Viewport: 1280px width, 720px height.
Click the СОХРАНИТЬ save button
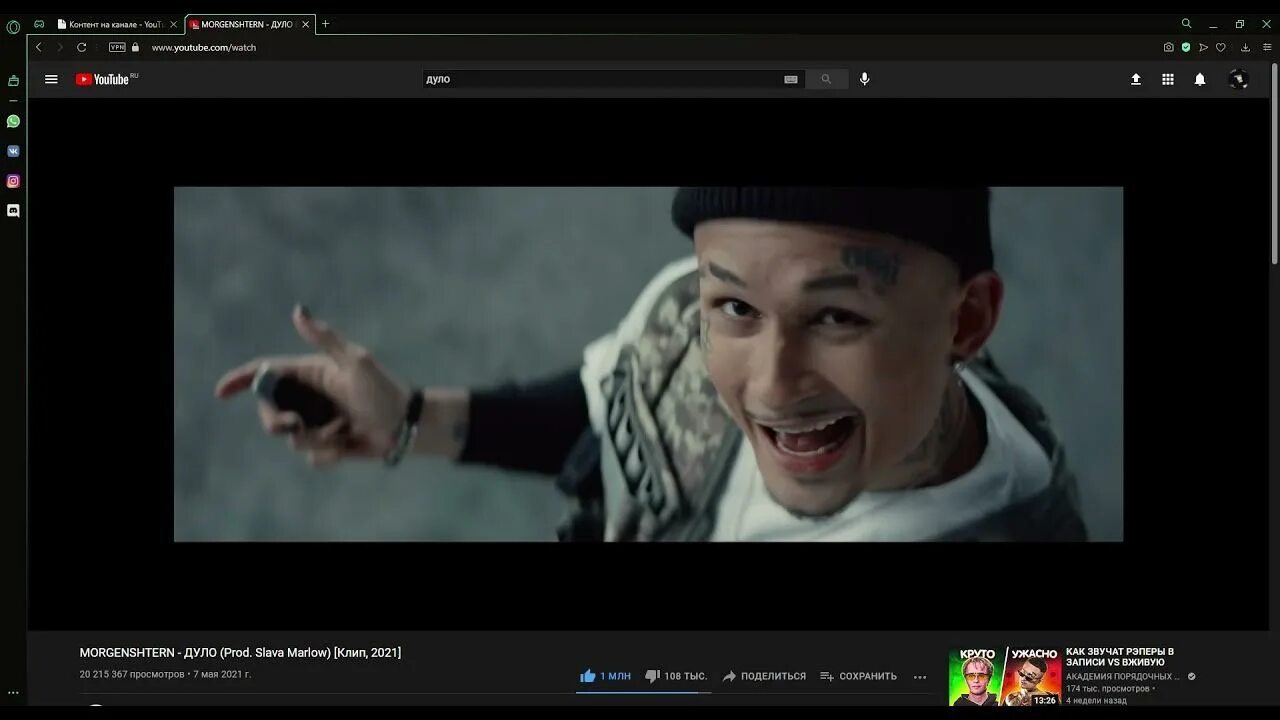click(x=858, y=676)
